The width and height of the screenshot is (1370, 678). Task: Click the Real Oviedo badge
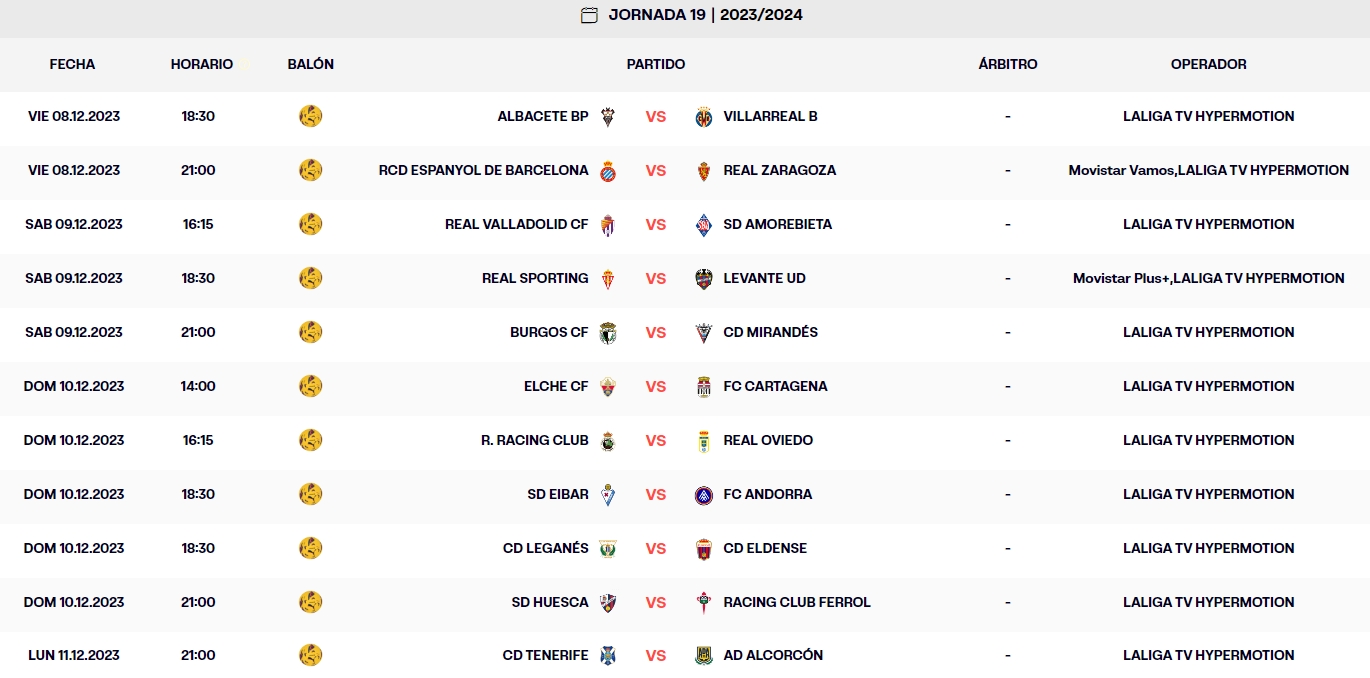pyautogui.click(x=703, y=440)
